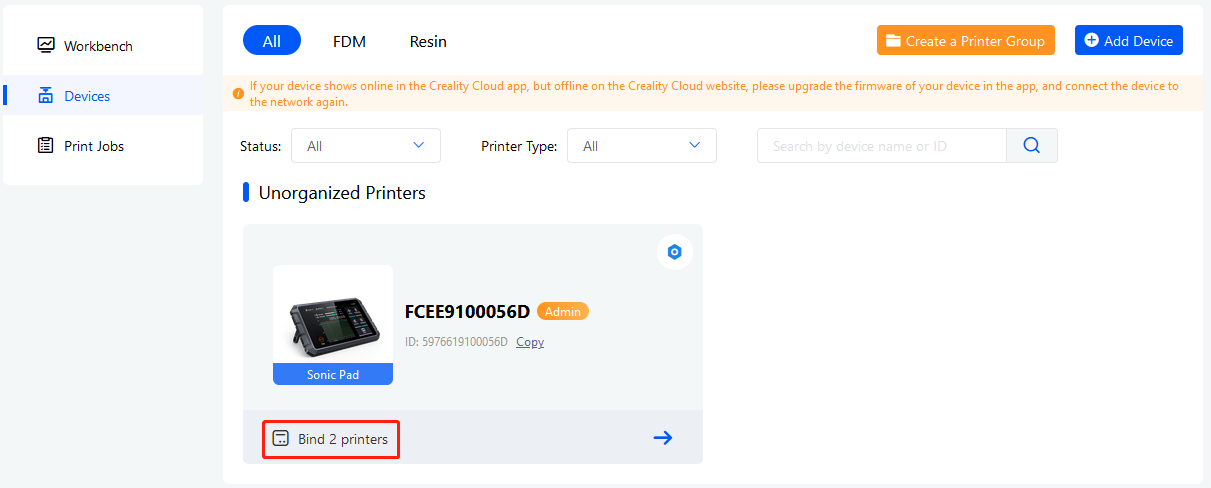
Task: Click the Workbench chart icon
Action: click(x=46, y=45)
